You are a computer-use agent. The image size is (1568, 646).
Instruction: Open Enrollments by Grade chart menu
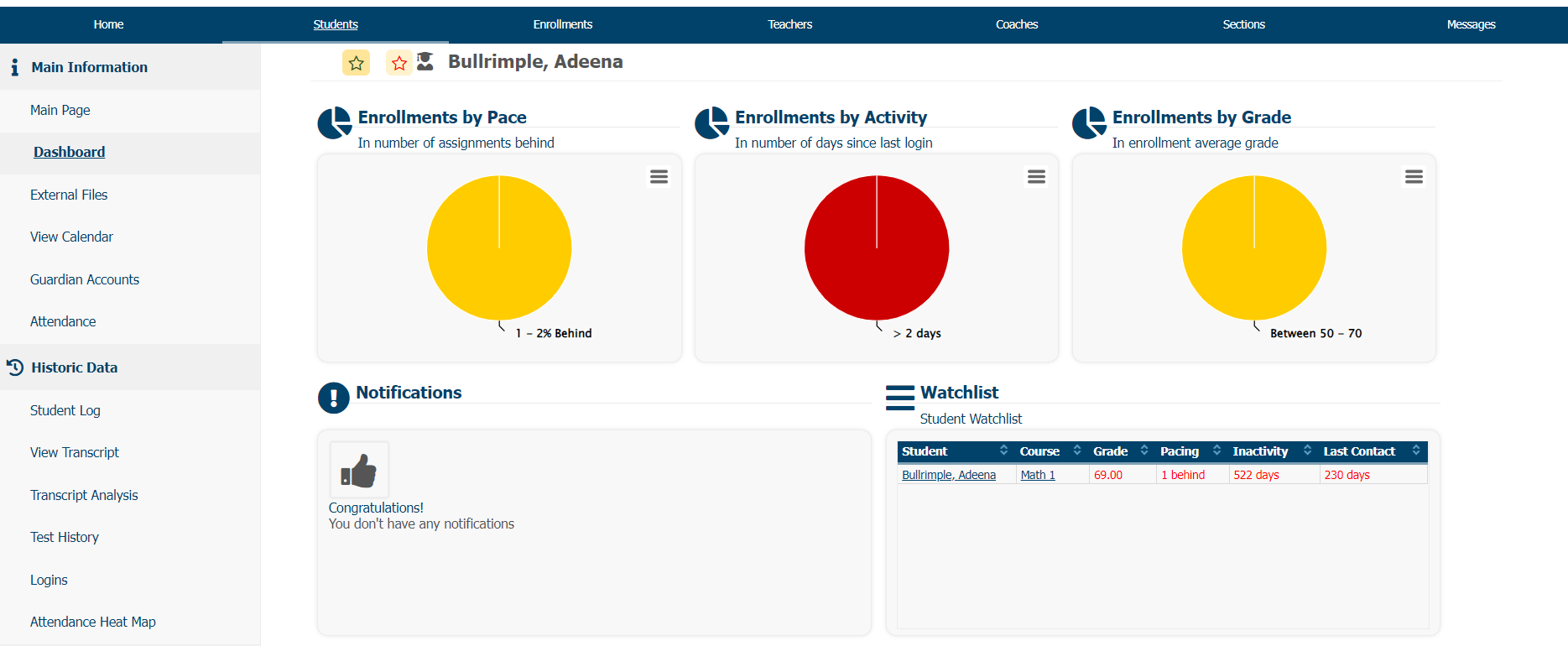(x=1414, y=176)
